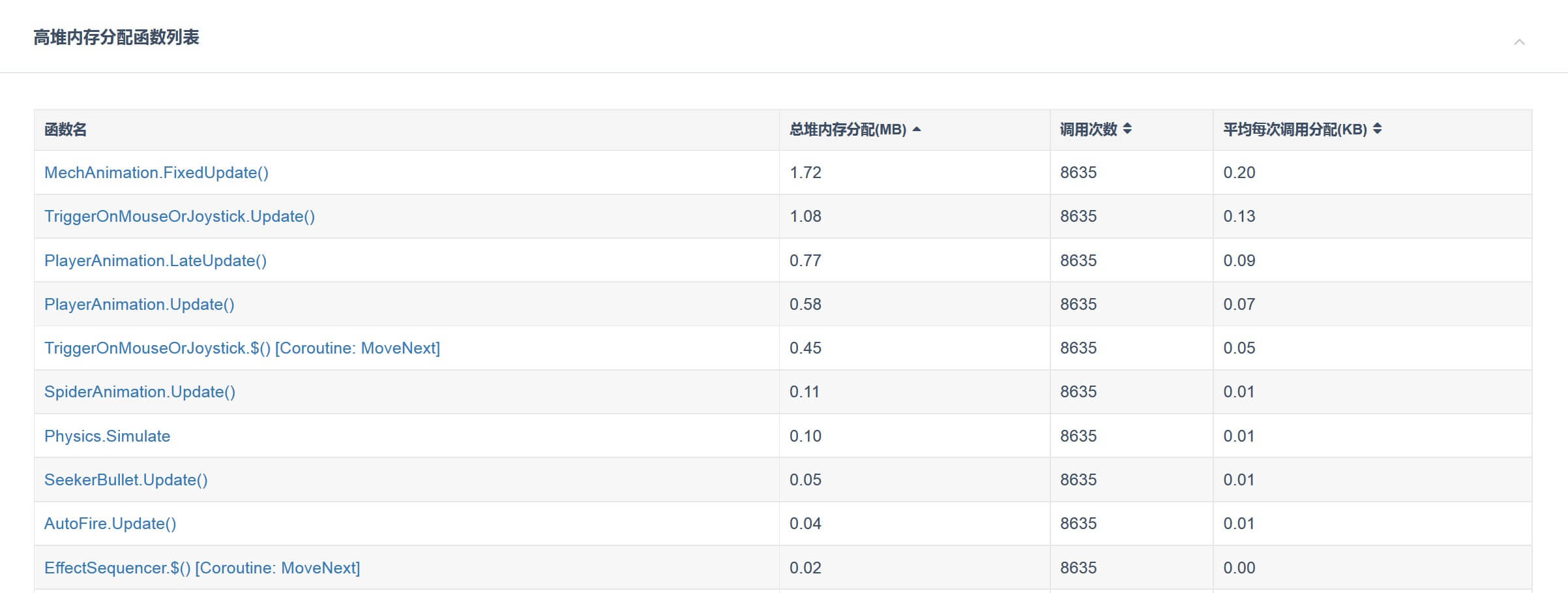Select PlayerAnimation.LateUpdate() function
Image resolution: width=1568 pixels, height=593 pixels.
coord(155,261)
